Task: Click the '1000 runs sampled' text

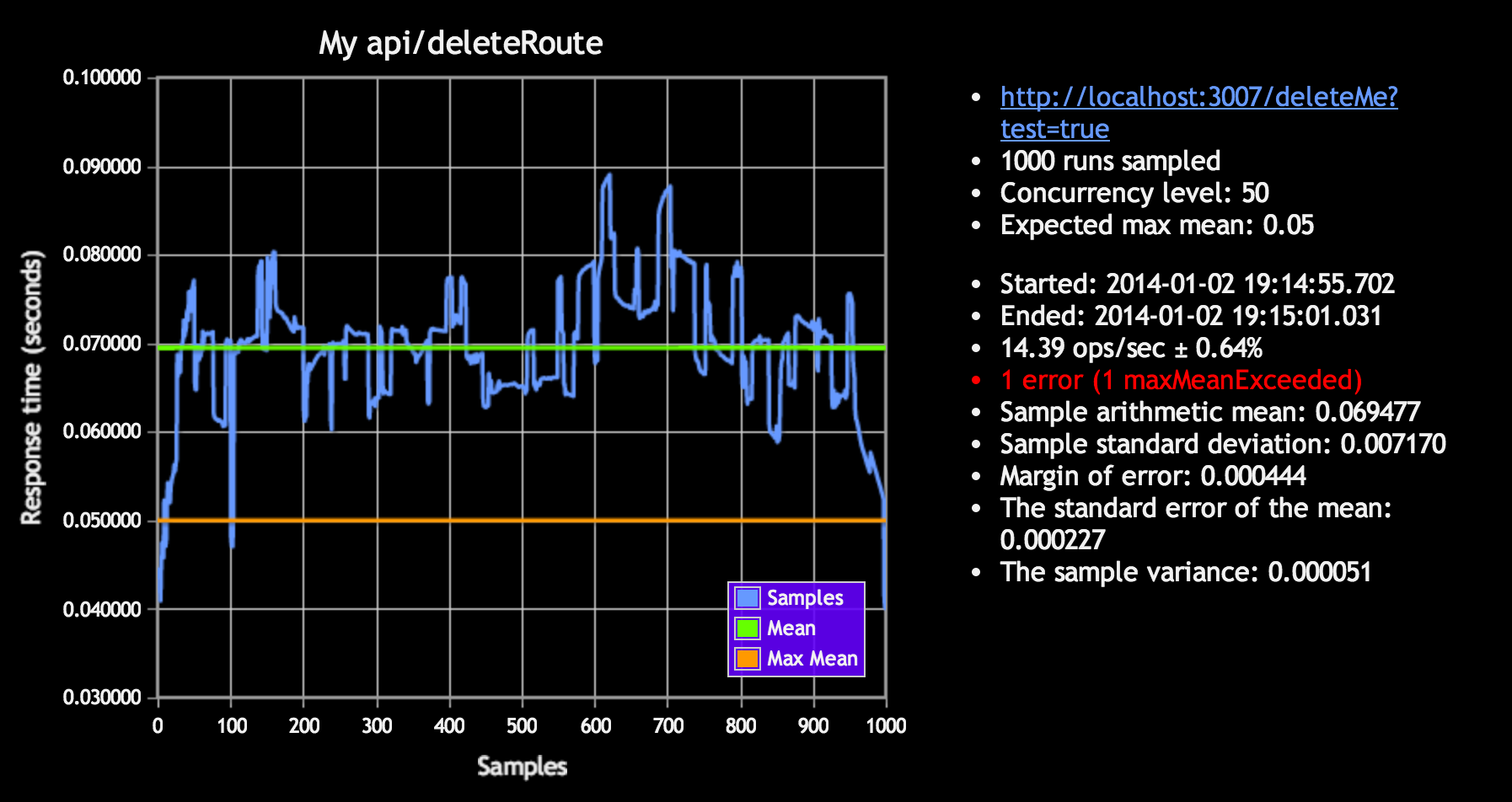Action: 1110,161
